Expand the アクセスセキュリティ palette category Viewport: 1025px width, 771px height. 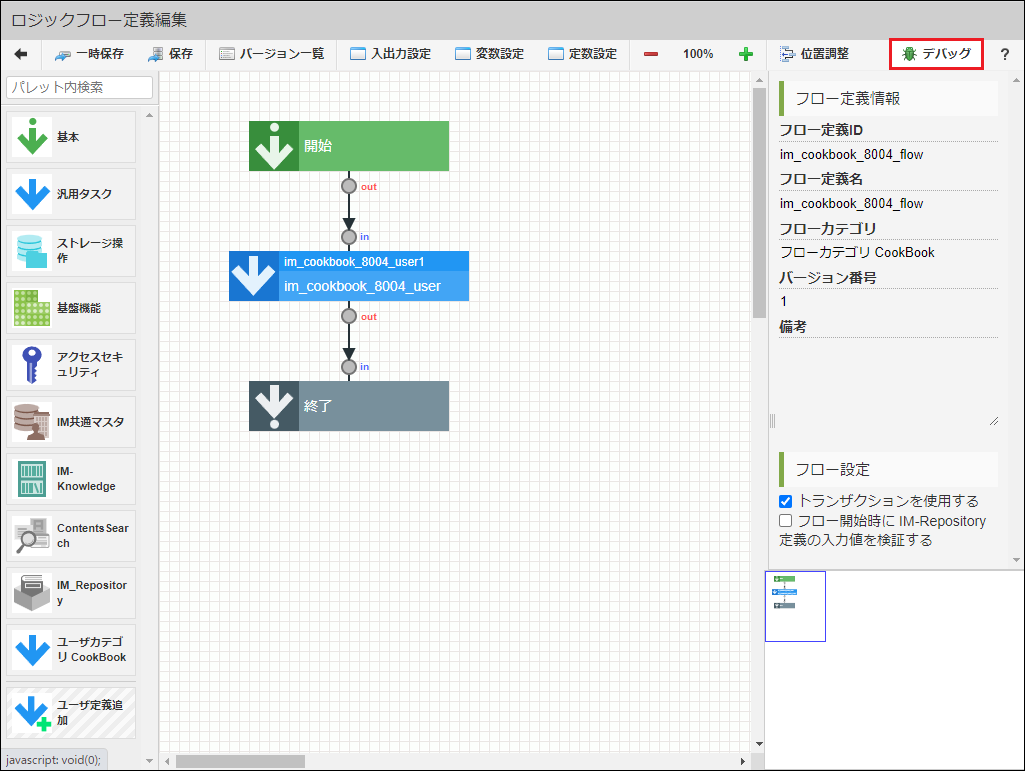(x=71, y=365)
